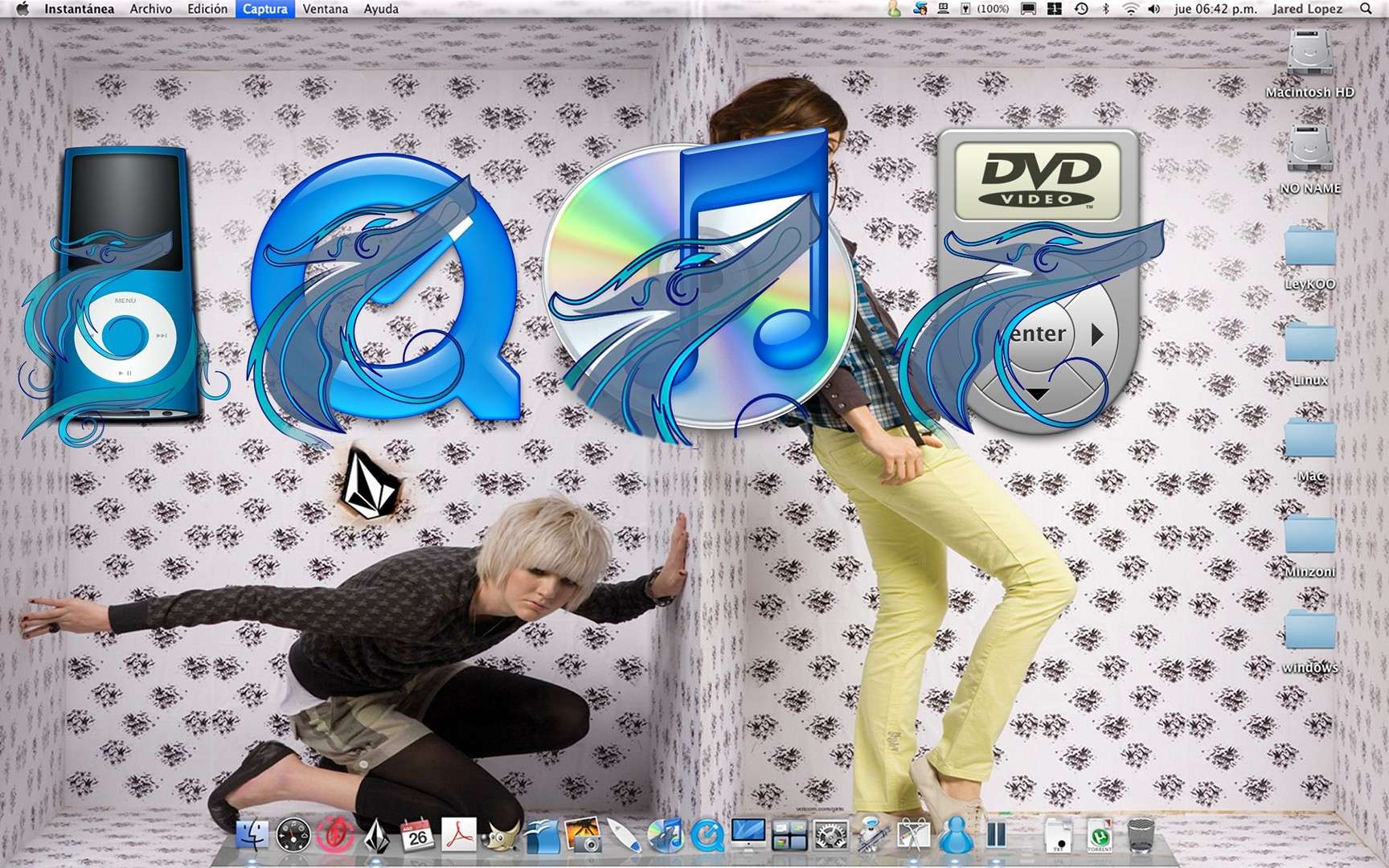Open the Edición menu
Image resolution: width=1389 pixels, height=868 pixels.
(x=207, y=9)
